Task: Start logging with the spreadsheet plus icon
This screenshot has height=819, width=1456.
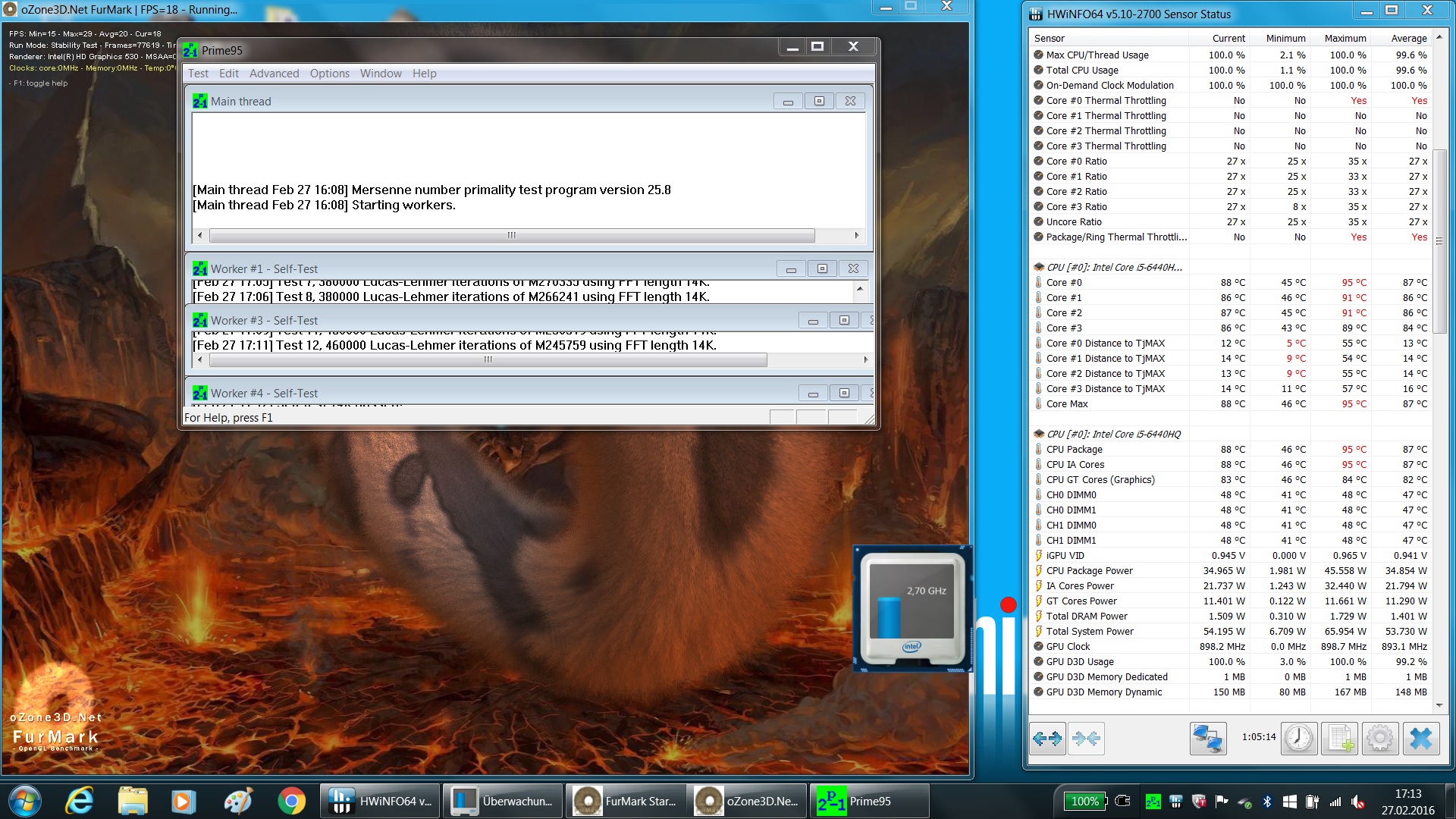Action: pyautogui.click(x=1339, y=738)
